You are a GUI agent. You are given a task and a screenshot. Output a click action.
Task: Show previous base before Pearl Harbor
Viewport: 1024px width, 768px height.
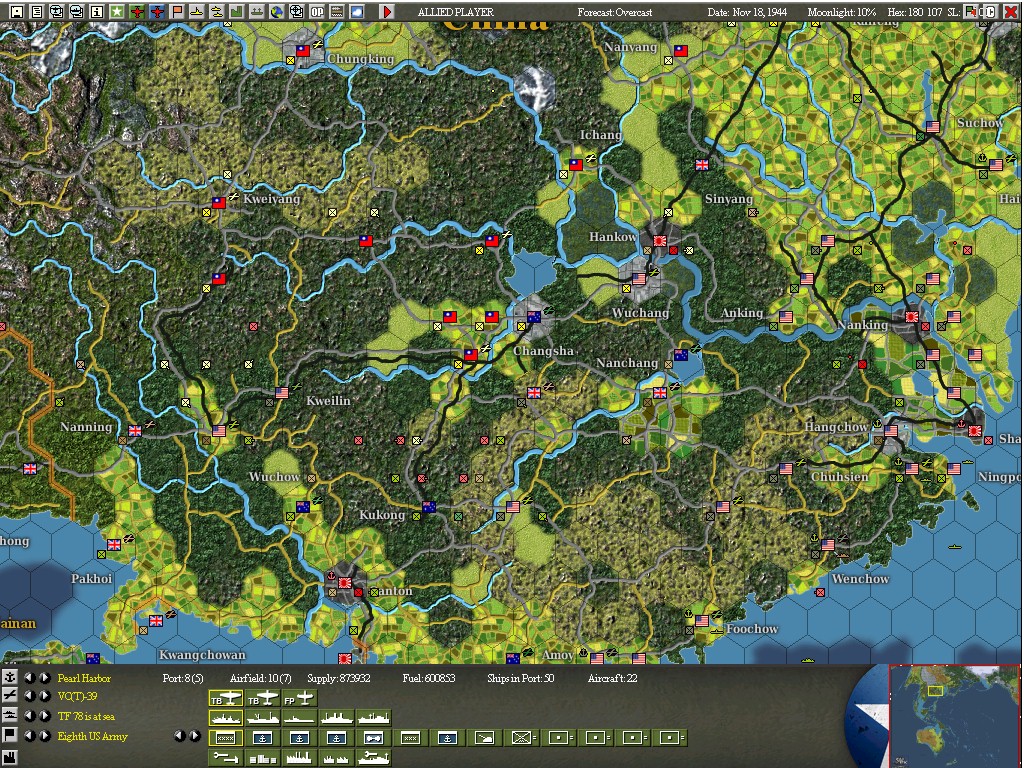(x=29, y=678)
